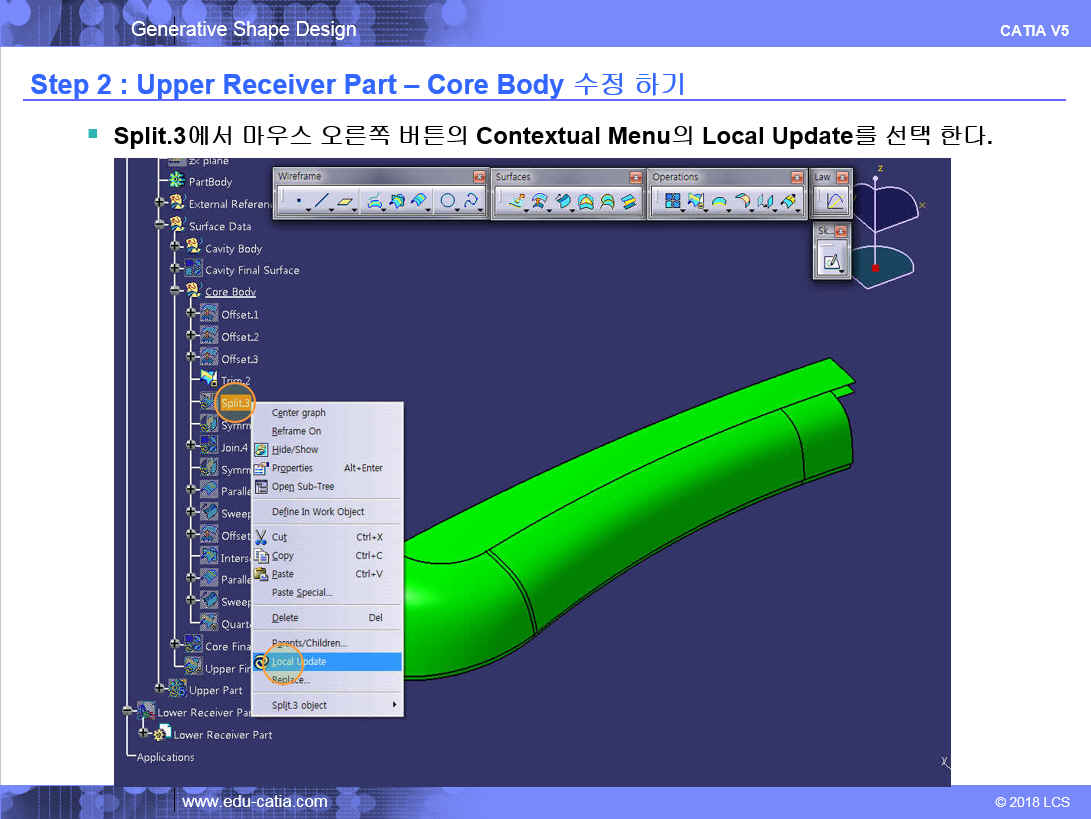Select the Split.3 tree item
Screen dimensions: 1091x819
[236, 403]
